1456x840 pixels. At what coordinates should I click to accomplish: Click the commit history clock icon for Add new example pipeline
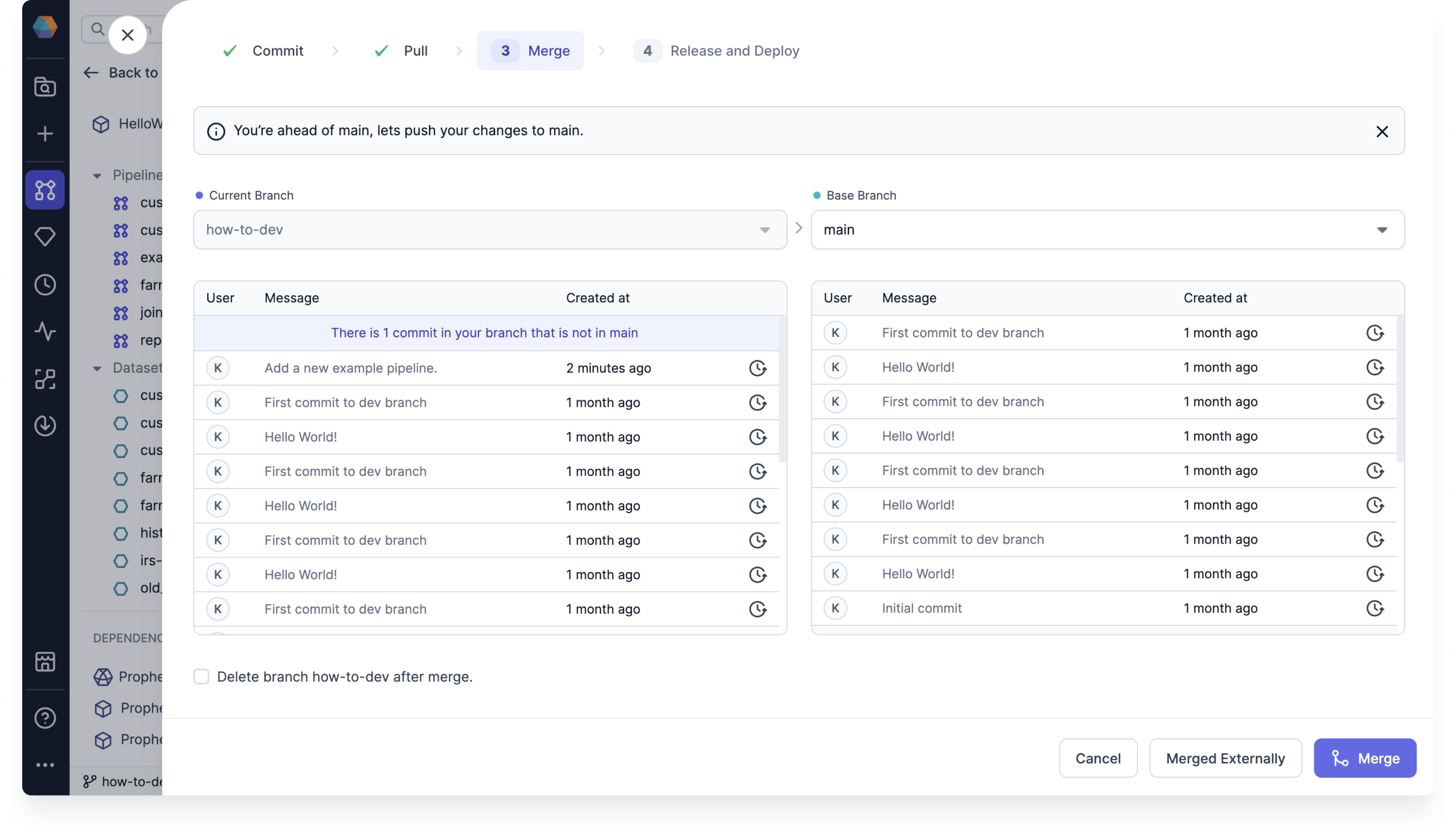tap(757, 367)
